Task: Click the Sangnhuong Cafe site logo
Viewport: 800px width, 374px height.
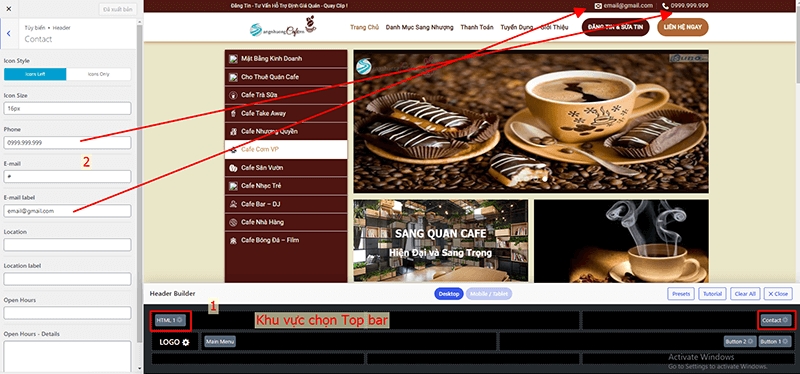Action: 283,28
